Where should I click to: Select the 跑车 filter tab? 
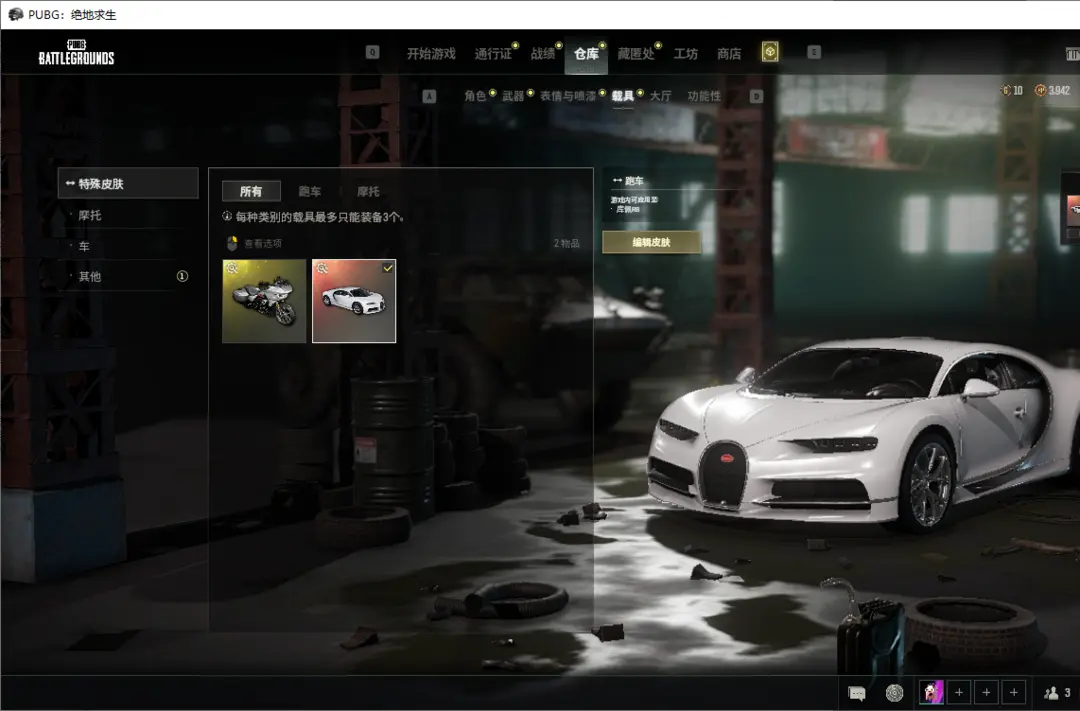tap(310, 192)
